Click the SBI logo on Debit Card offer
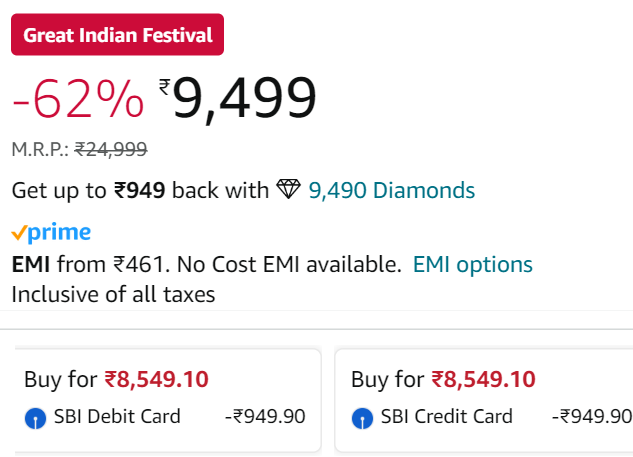Viewport: 633px width, 457px height. (x=36, y=418)
